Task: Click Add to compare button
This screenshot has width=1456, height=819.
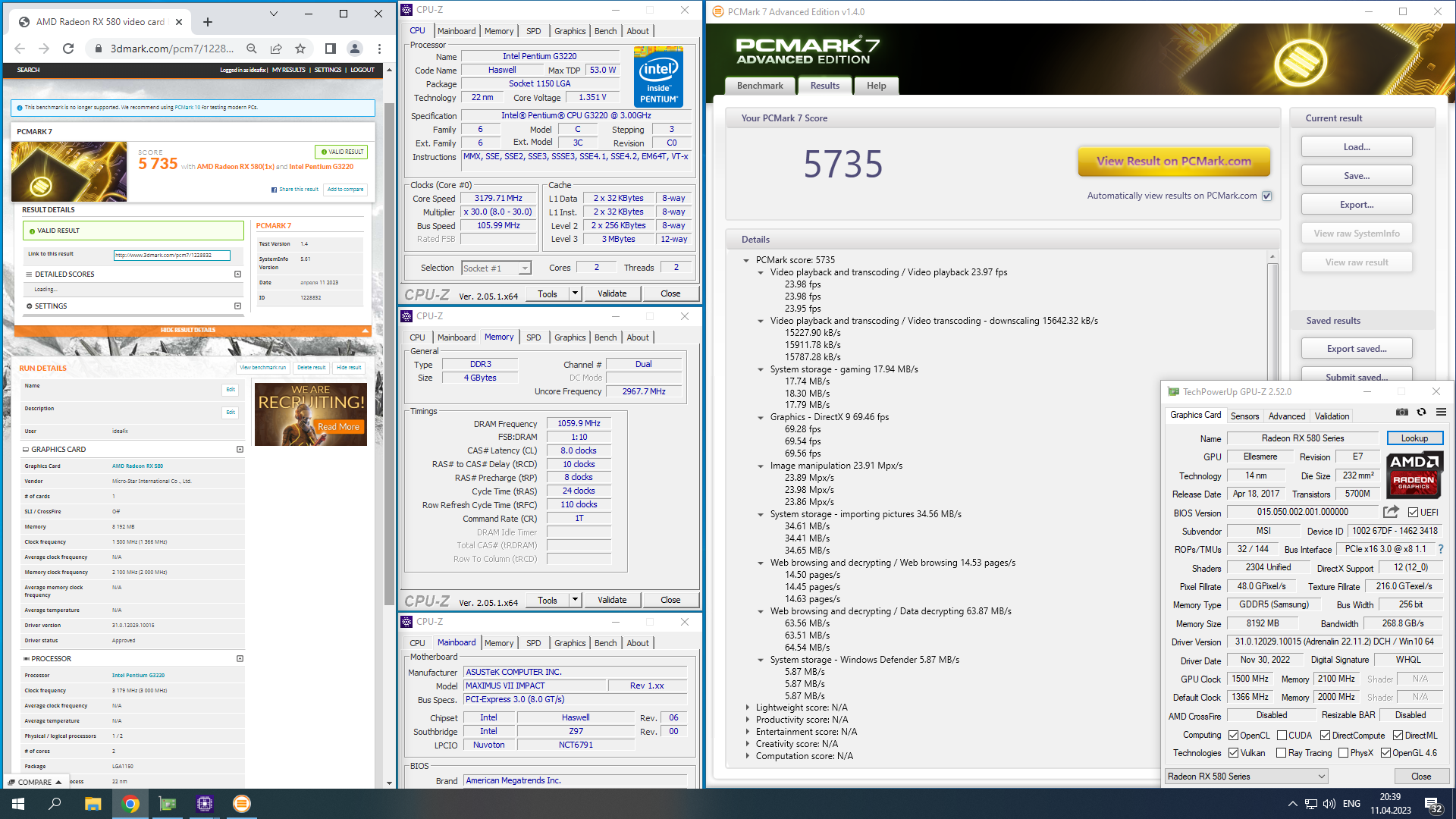Action: tap(346, 190)
